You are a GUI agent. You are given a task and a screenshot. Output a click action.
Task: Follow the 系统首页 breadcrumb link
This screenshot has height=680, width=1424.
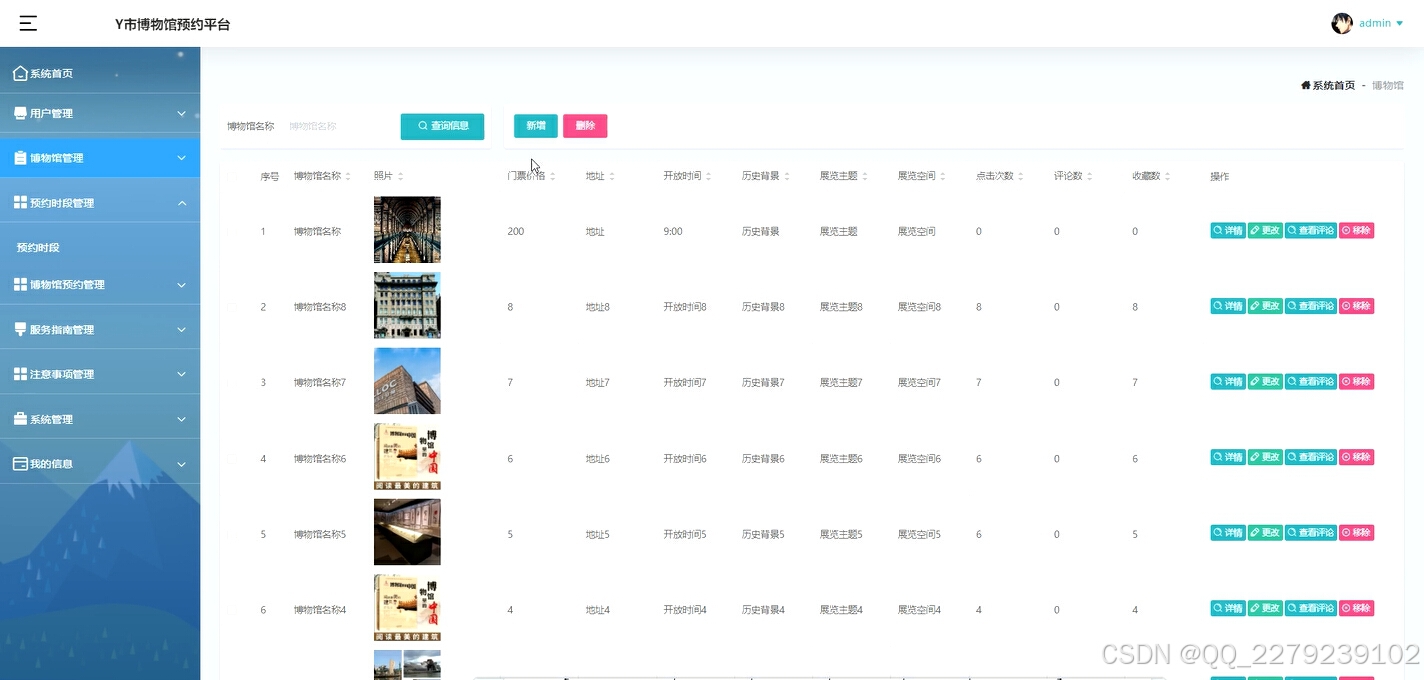click(1334, 86)
